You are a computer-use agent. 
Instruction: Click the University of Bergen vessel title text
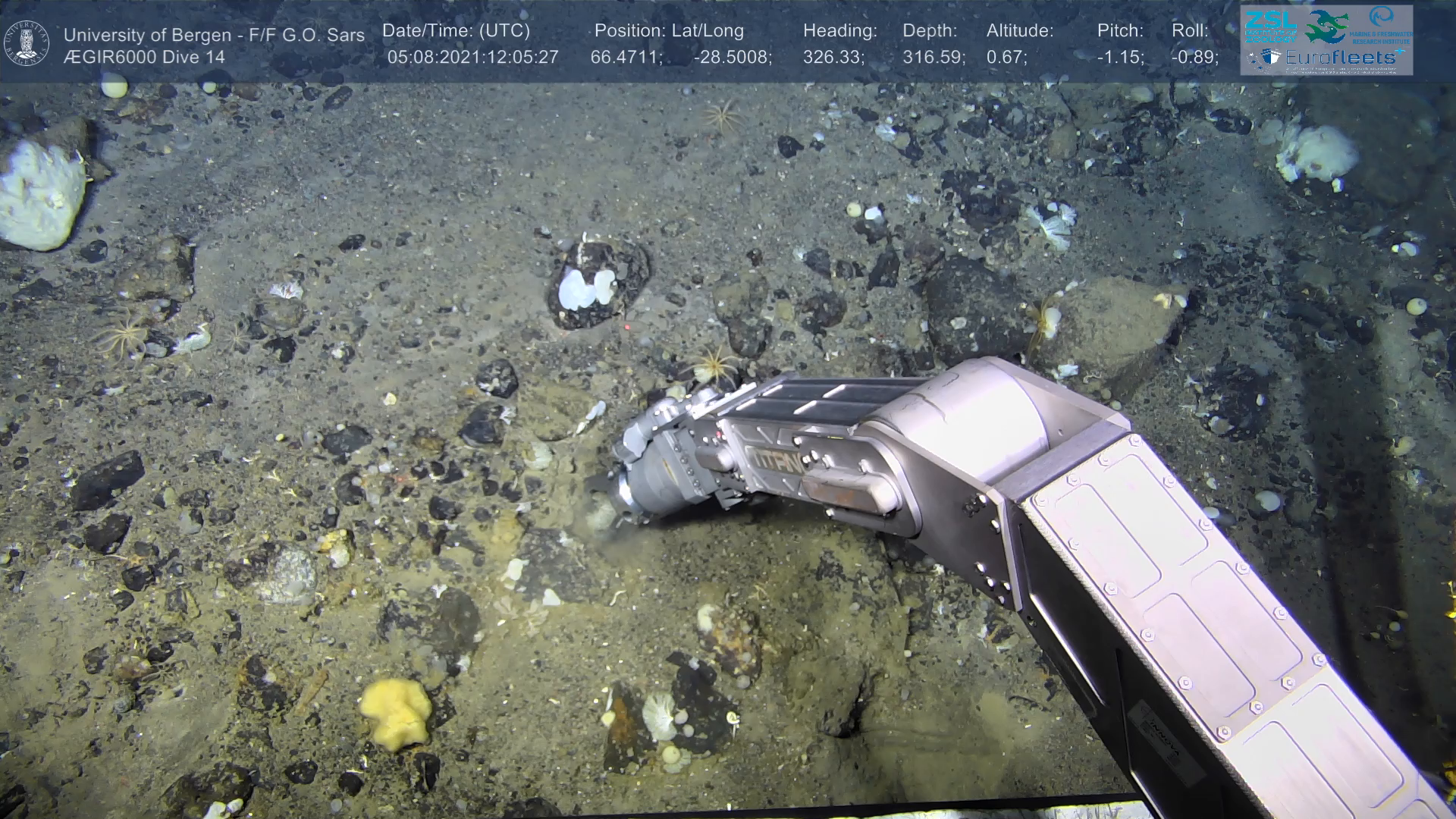[214, 35]
